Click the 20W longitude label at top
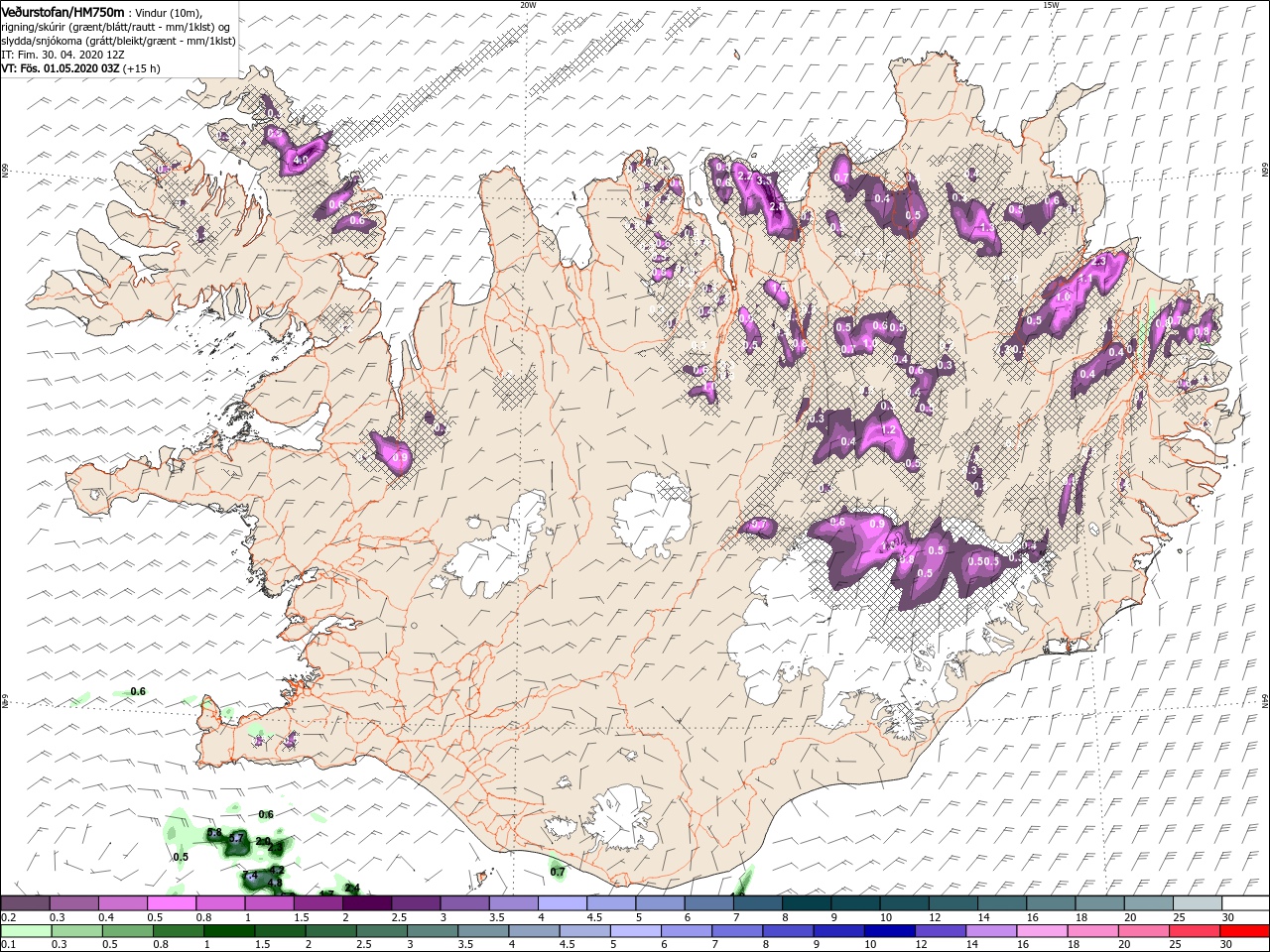The width and height of the screenshot is (1270, 952). [x=528, y=5]
